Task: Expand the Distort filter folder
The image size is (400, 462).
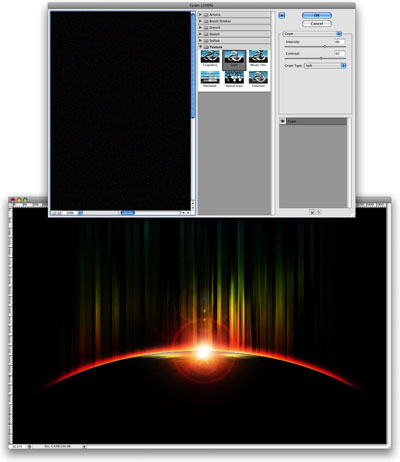Action: [x=200, y=27]
